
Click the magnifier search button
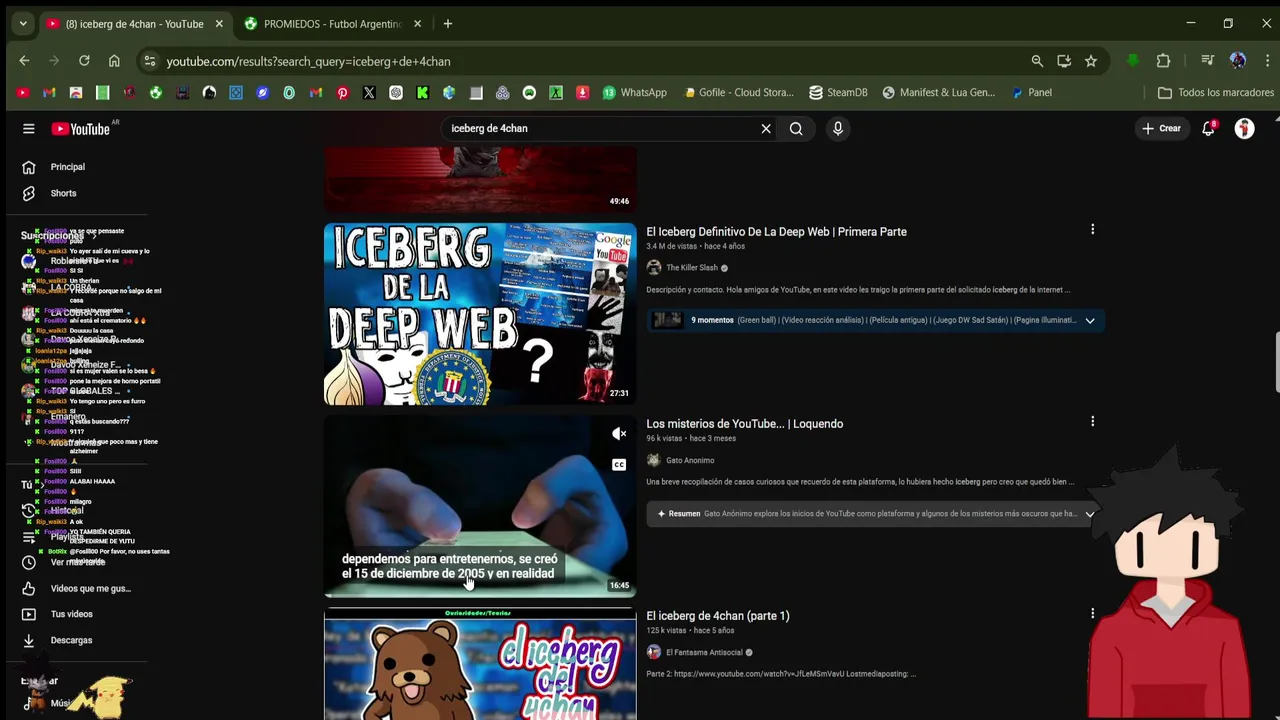tap(796, 128)
